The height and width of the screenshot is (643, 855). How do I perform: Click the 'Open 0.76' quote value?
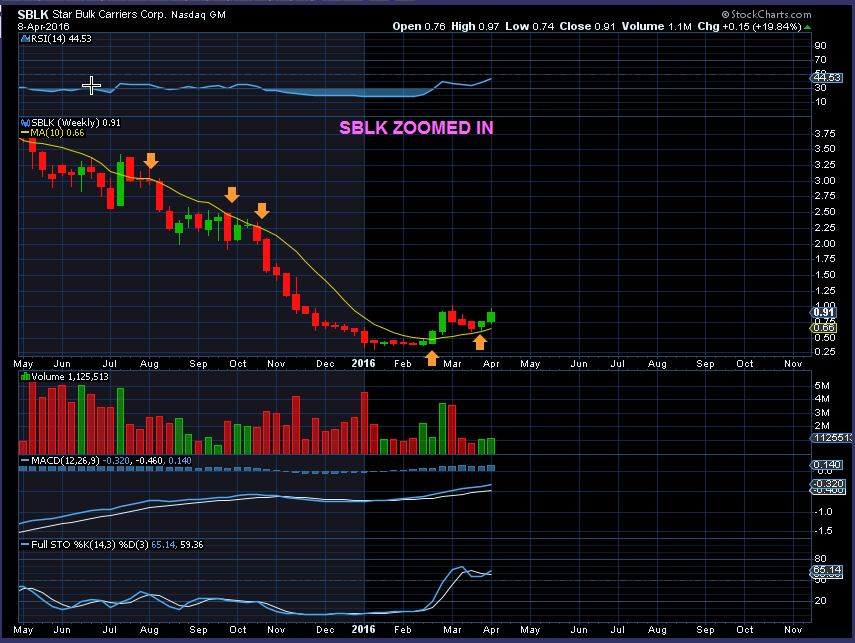click(x=419, y=26)
